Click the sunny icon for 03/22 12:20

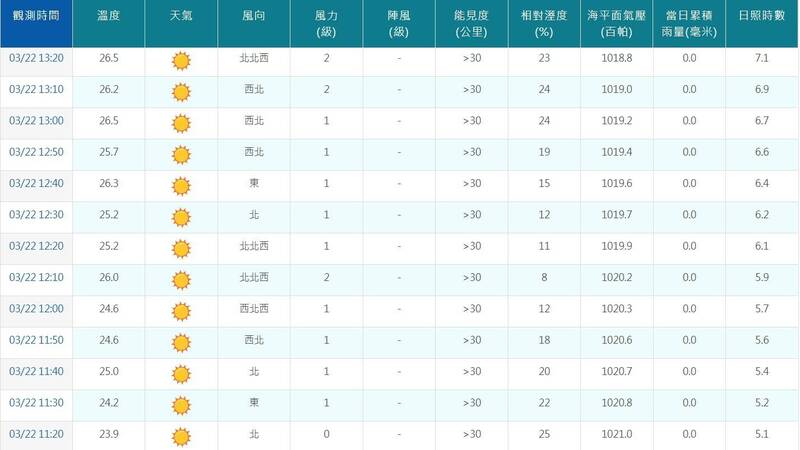[181, 249]
